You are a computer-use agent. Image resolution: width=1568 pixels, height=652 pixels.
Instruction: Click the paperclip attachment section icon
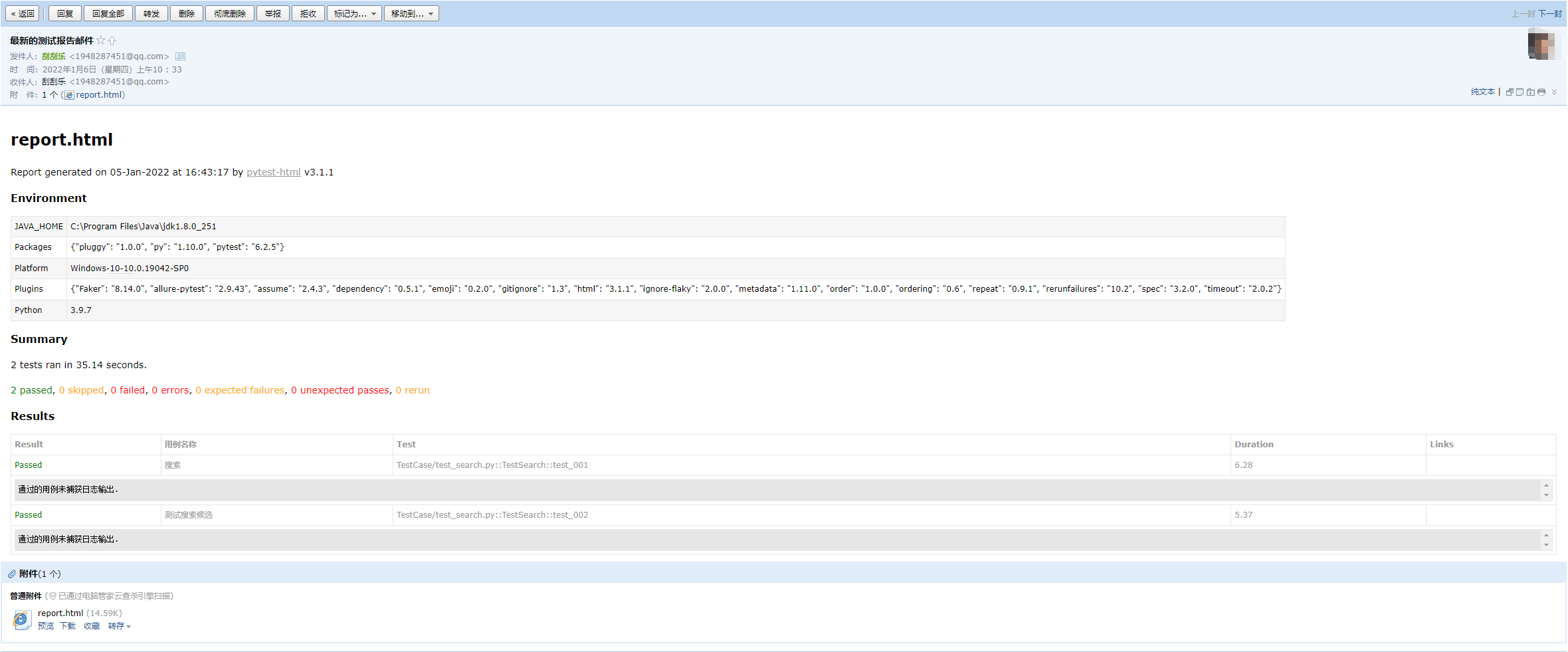12,574
